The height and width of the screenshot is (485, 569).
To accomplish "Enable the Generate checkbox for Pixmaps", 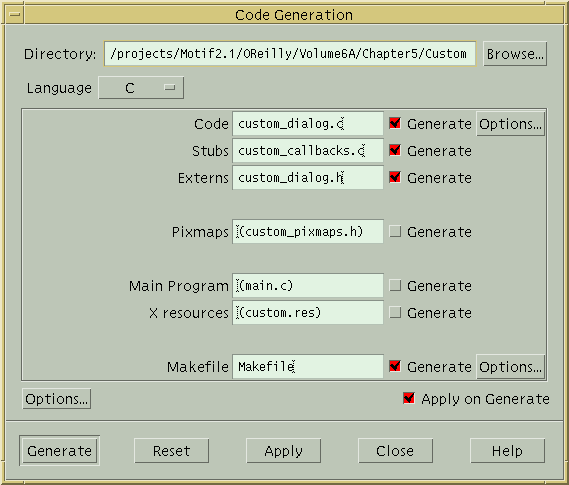I will coord(395,231).
